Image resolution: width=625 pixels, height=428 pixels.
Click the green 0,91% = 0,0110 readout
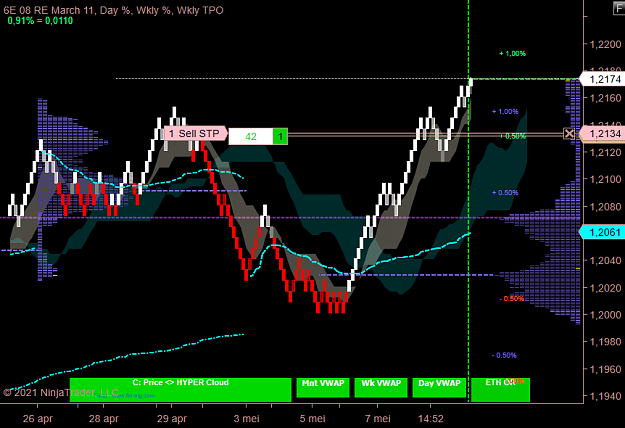coord(40,21)
